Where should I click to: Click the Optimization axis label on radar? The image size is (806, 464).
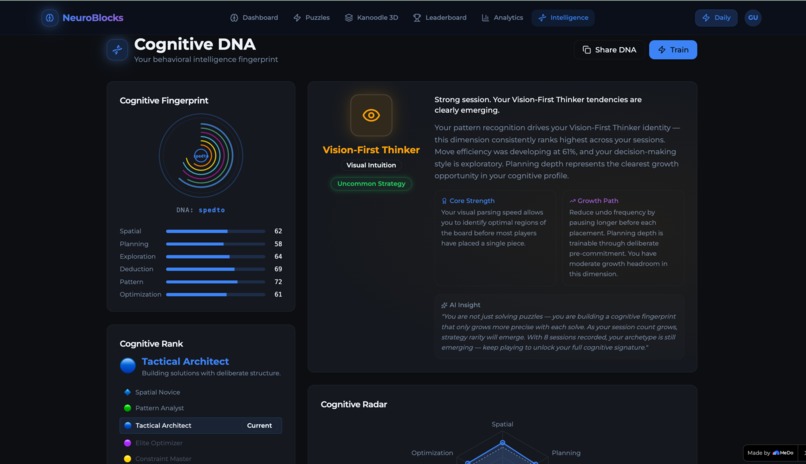(x=432, y=453)
